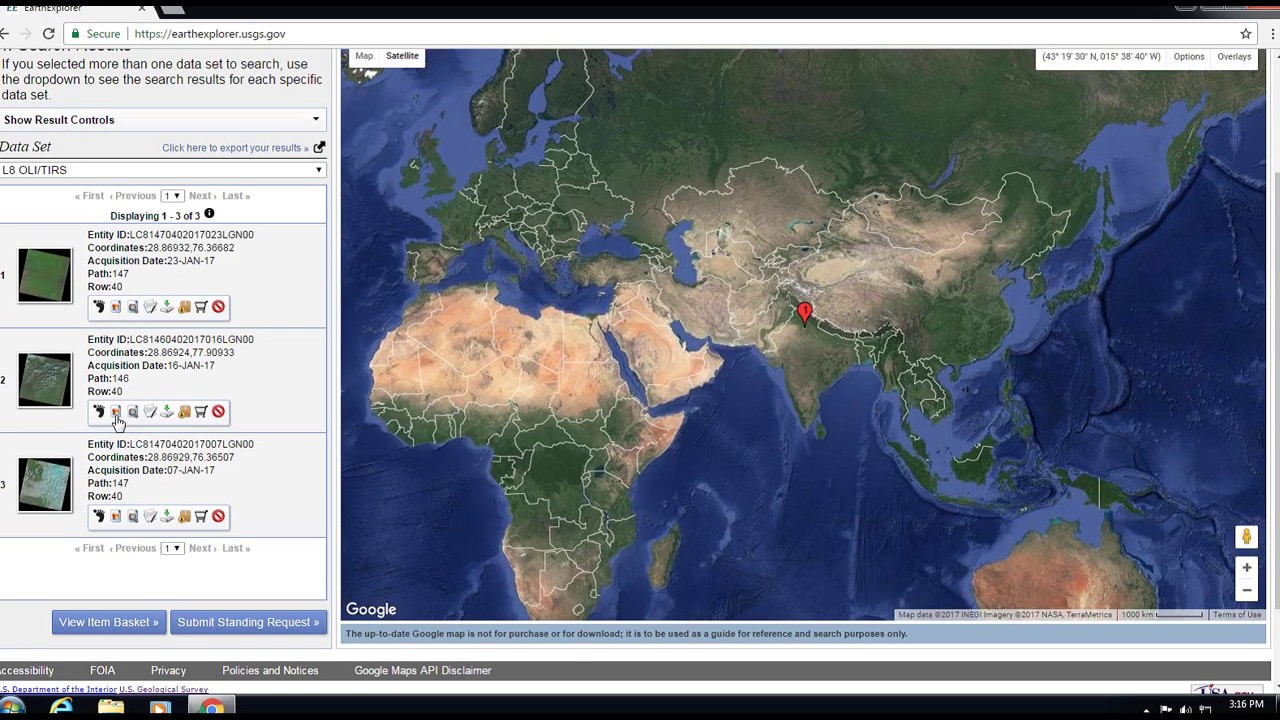
Task: Show browse overlay for scene LC81470402017023LGN00
Action: [x=116, y=307]
